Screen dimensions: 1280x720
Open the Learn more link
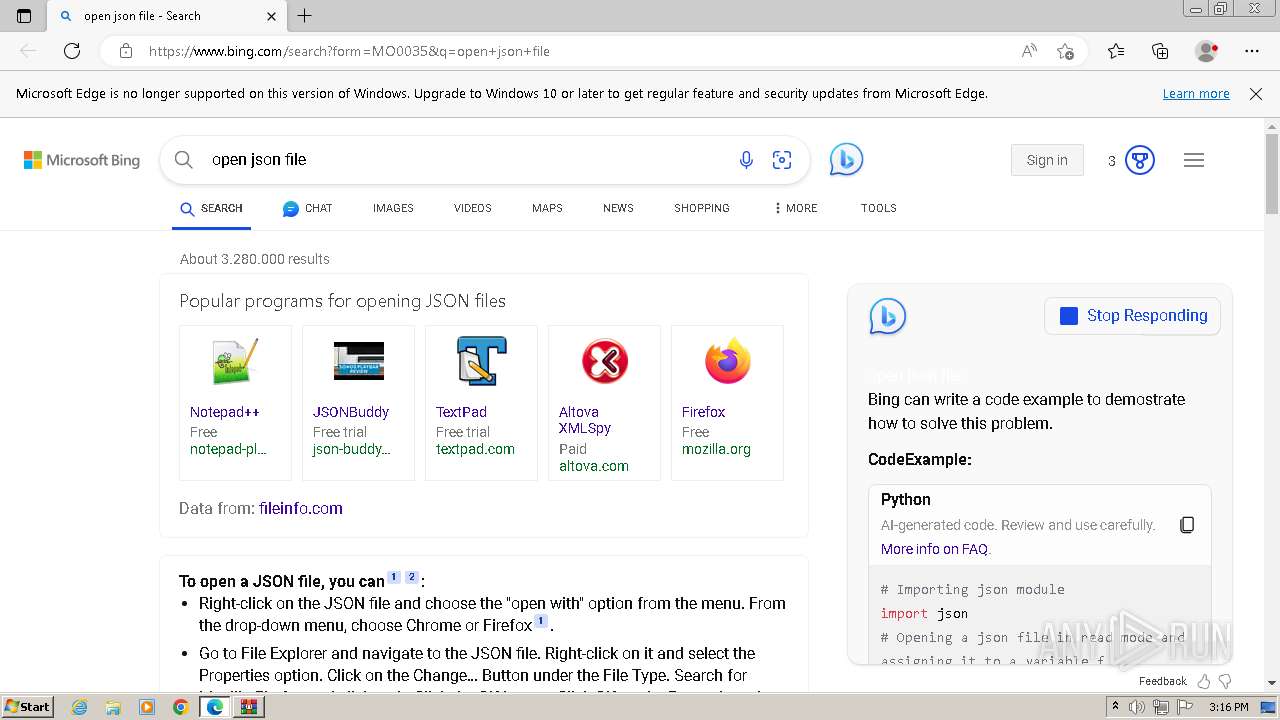pos(1196,94)
